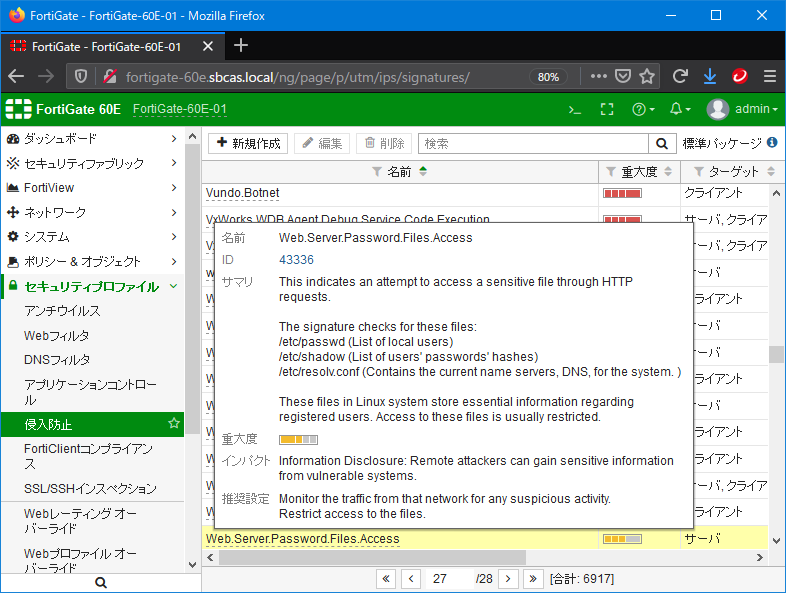
Task: Open Firefox downloads arrow icon
Action: point(710,77)
